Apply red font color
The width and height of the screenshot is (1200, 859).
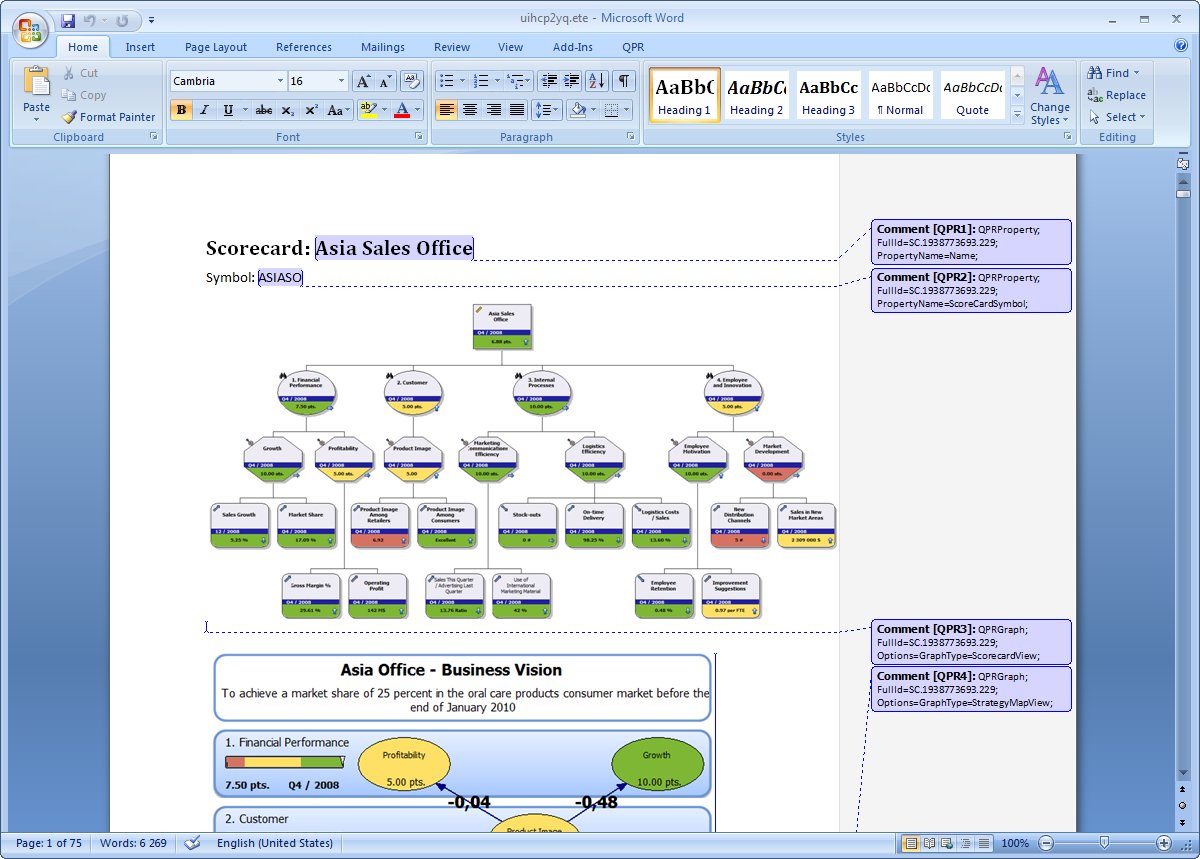tap(402, 110)
